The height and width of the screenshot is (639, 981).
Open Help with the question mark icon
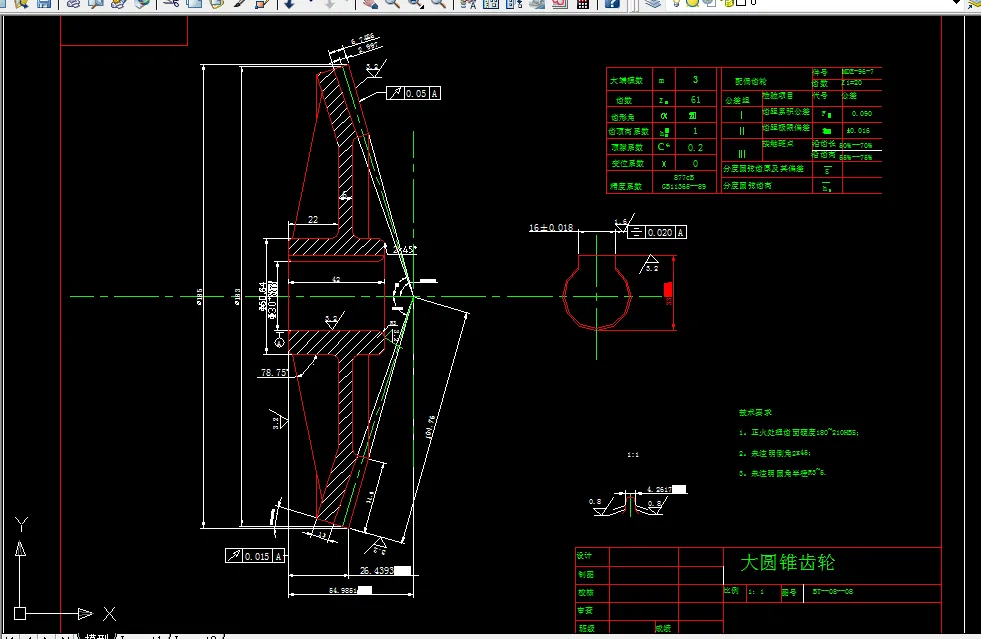pyautogui.click(x=612, y=3)
